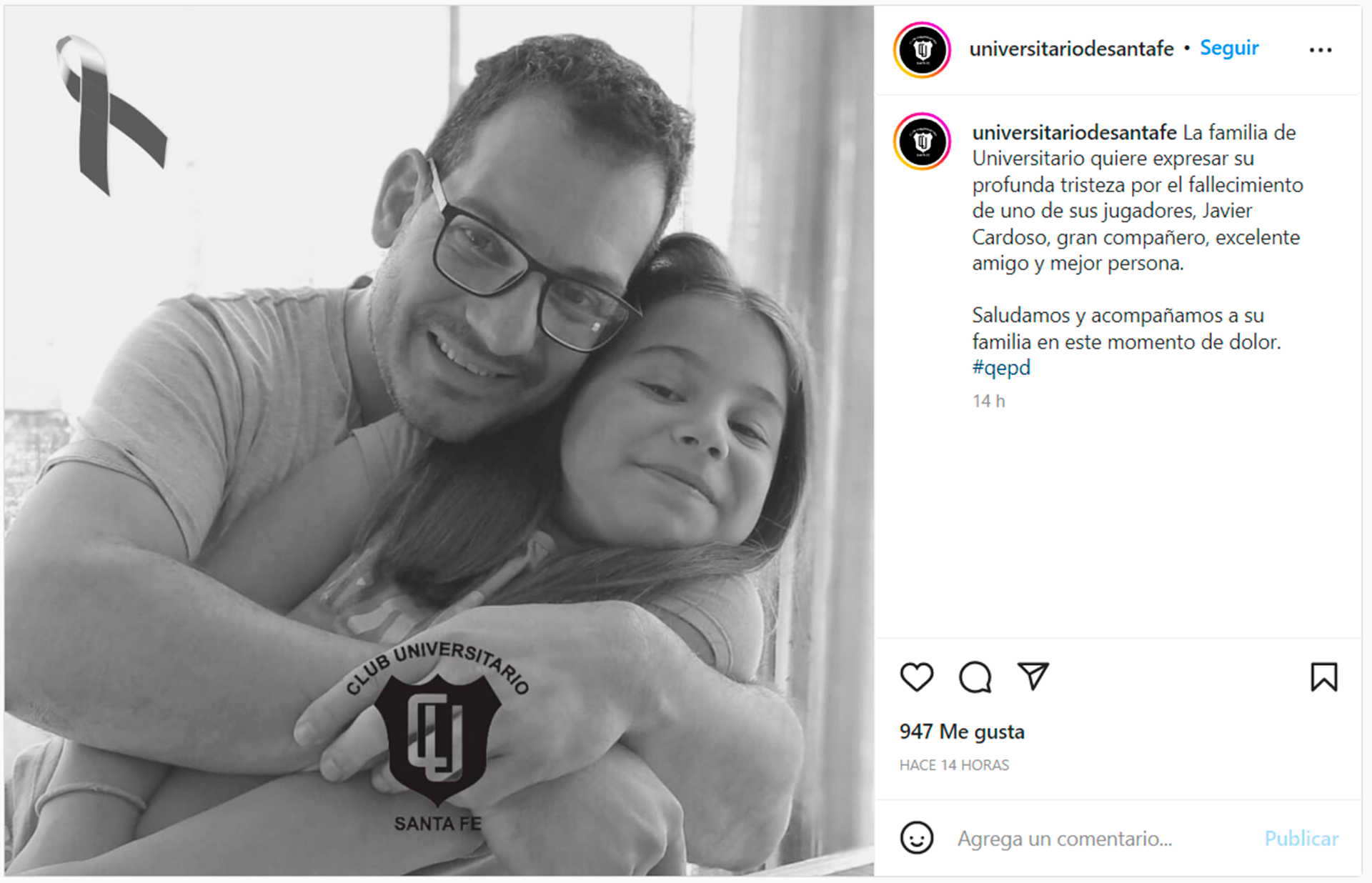Click the Club Universitario shield logo on photo
This screenshot has width=1372, height=883.
(x=437, y=736)
